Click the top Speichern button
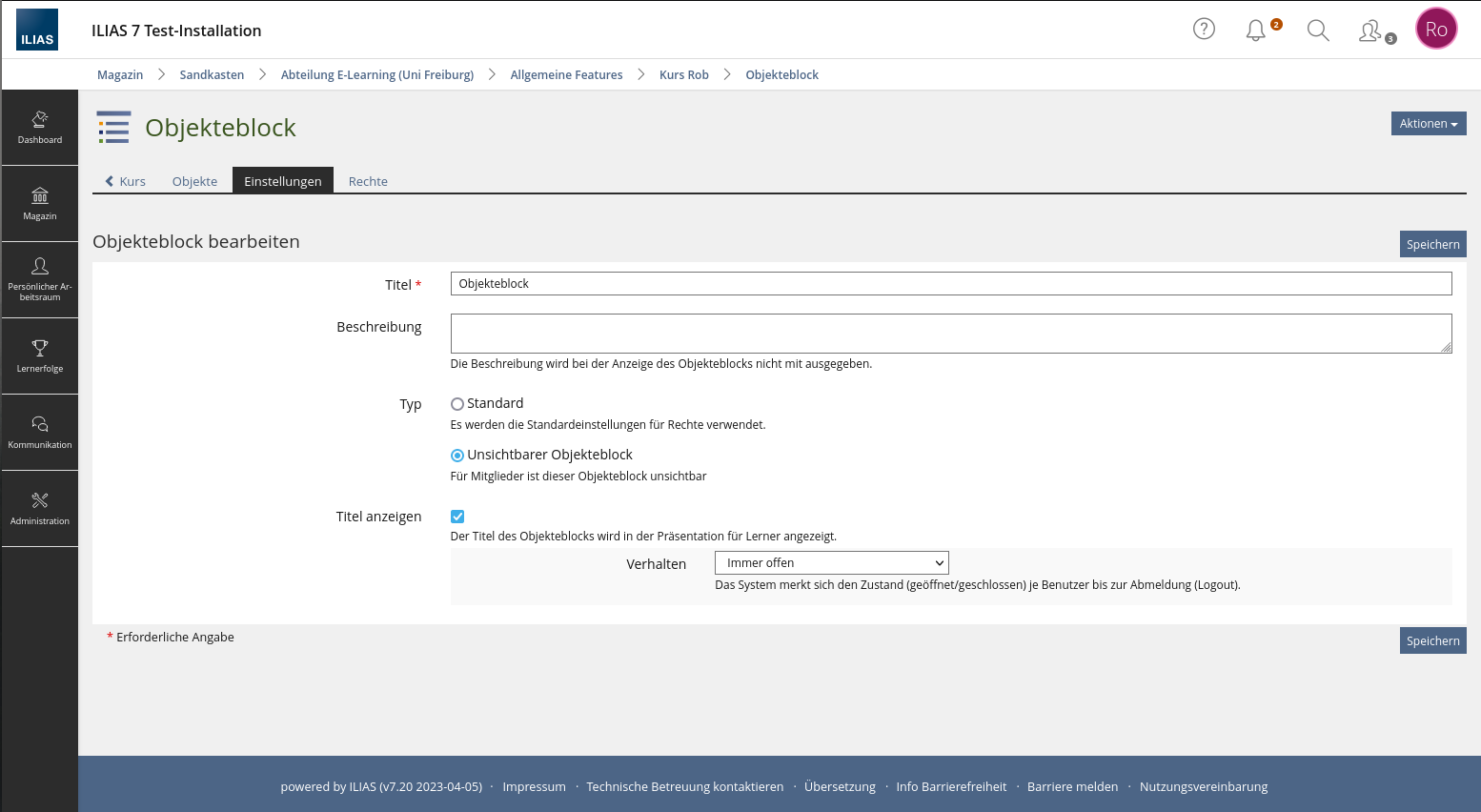1481x812 pixels. (x=1432, y=244)
